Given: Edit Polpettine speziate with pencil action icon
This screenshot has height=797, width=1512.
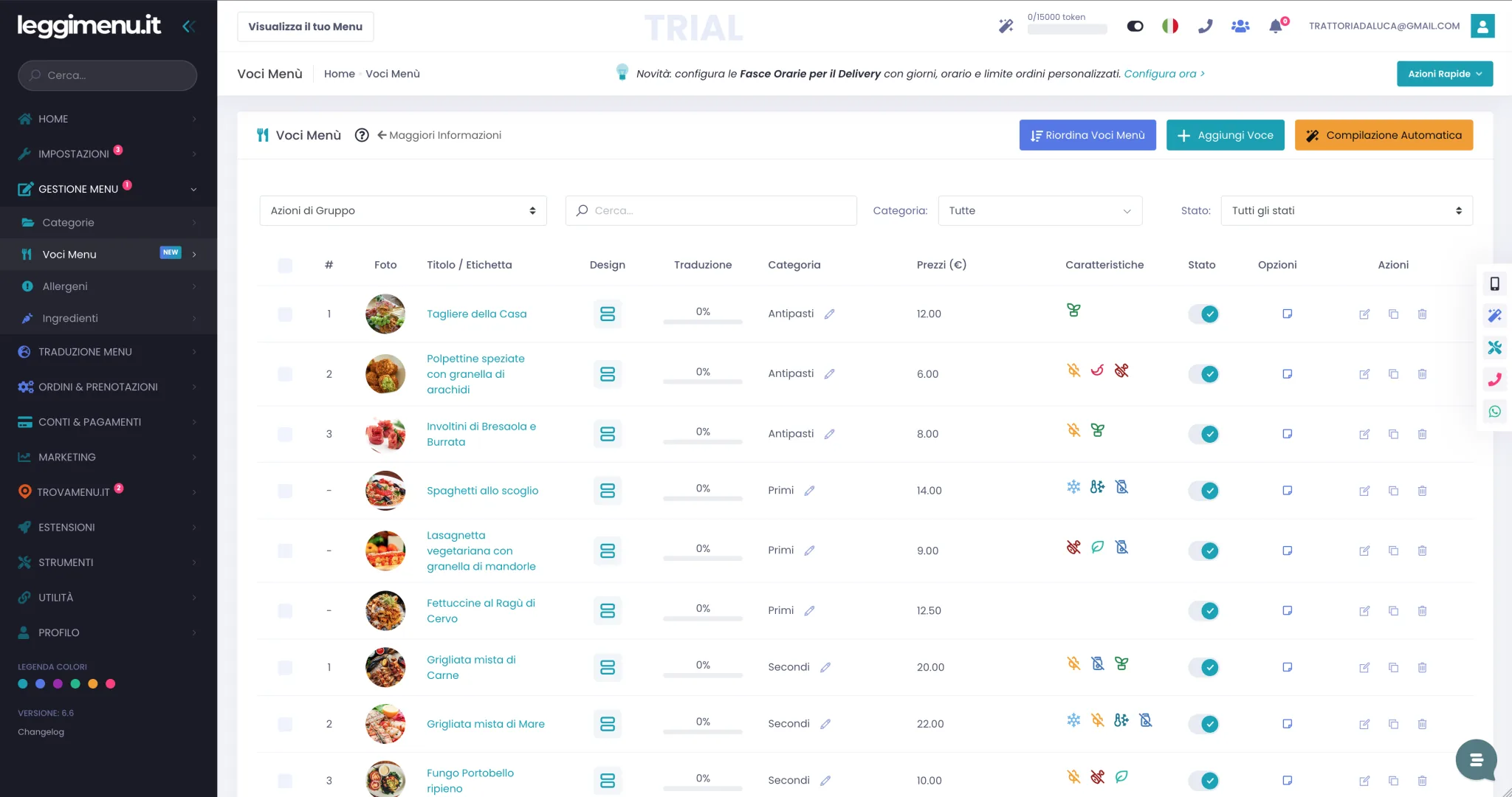Looking at the screenshot, I should 1364,374.
